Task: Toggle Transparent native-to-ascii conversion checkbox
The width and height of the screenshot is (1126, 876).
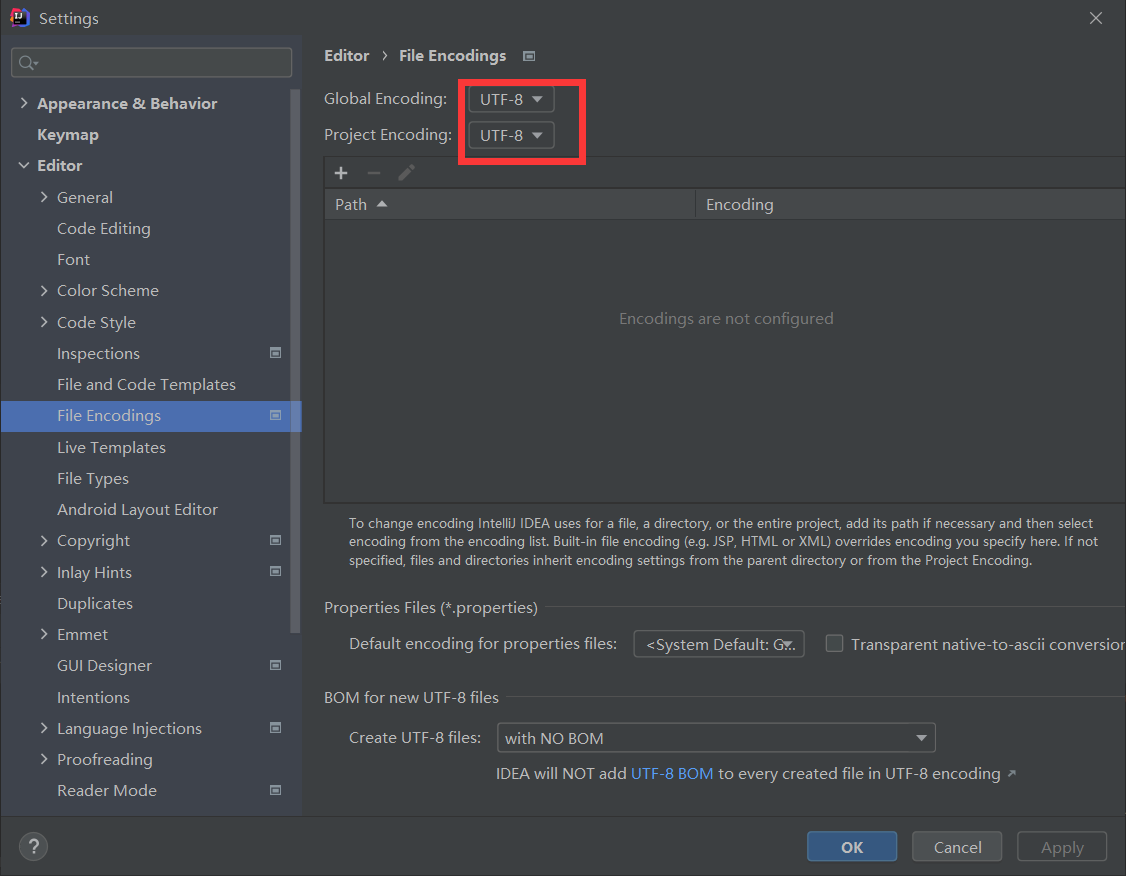Action: click(834, 643)
